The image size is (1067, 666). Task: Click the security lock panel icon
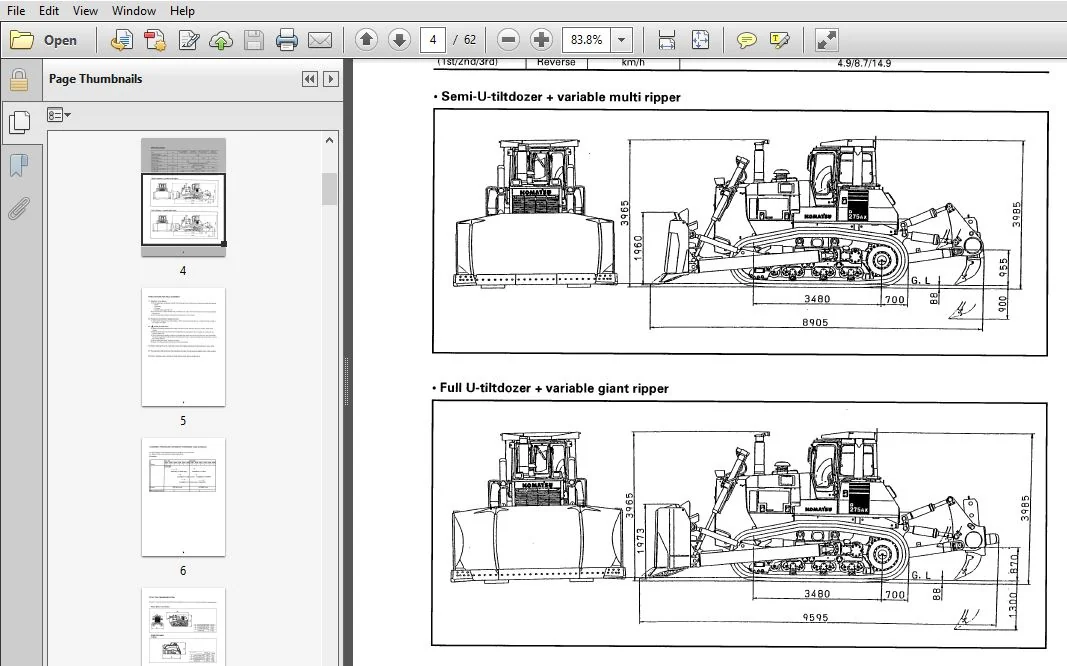tap(19, 80)
